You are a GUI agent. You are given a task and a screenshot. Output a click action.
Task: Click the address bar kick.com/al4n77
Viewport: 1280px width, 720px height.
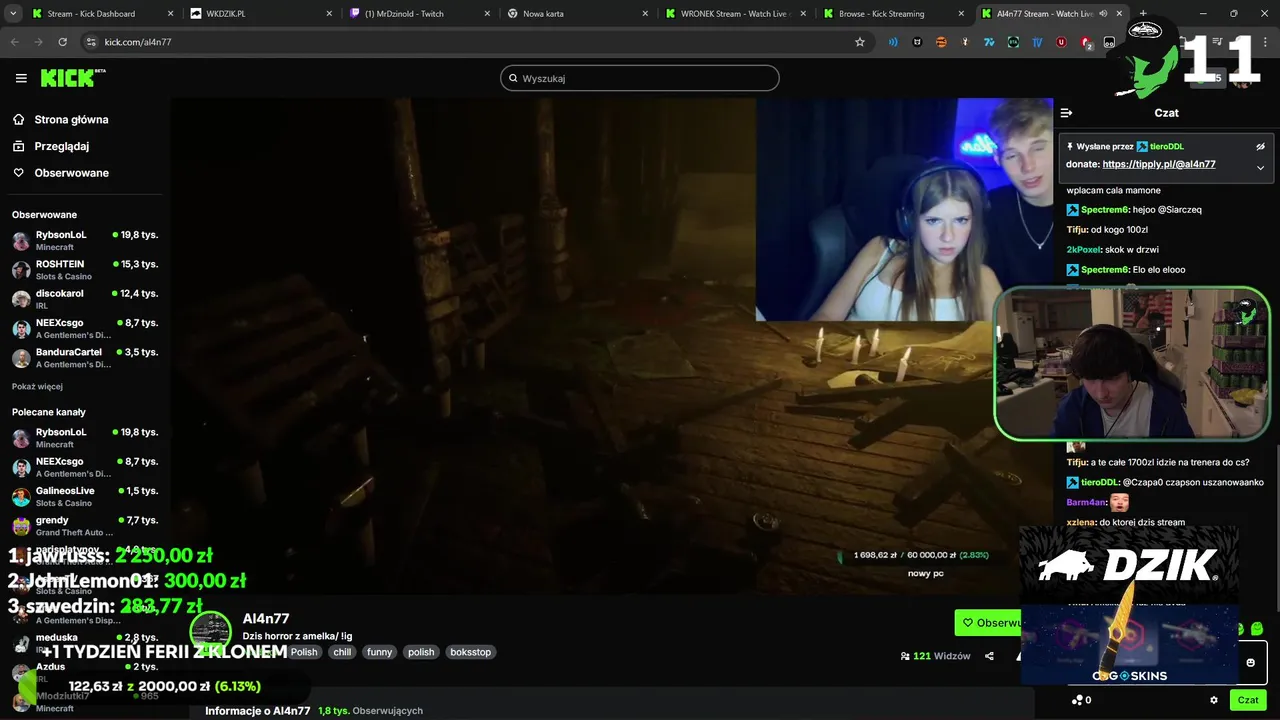point(138,42)
